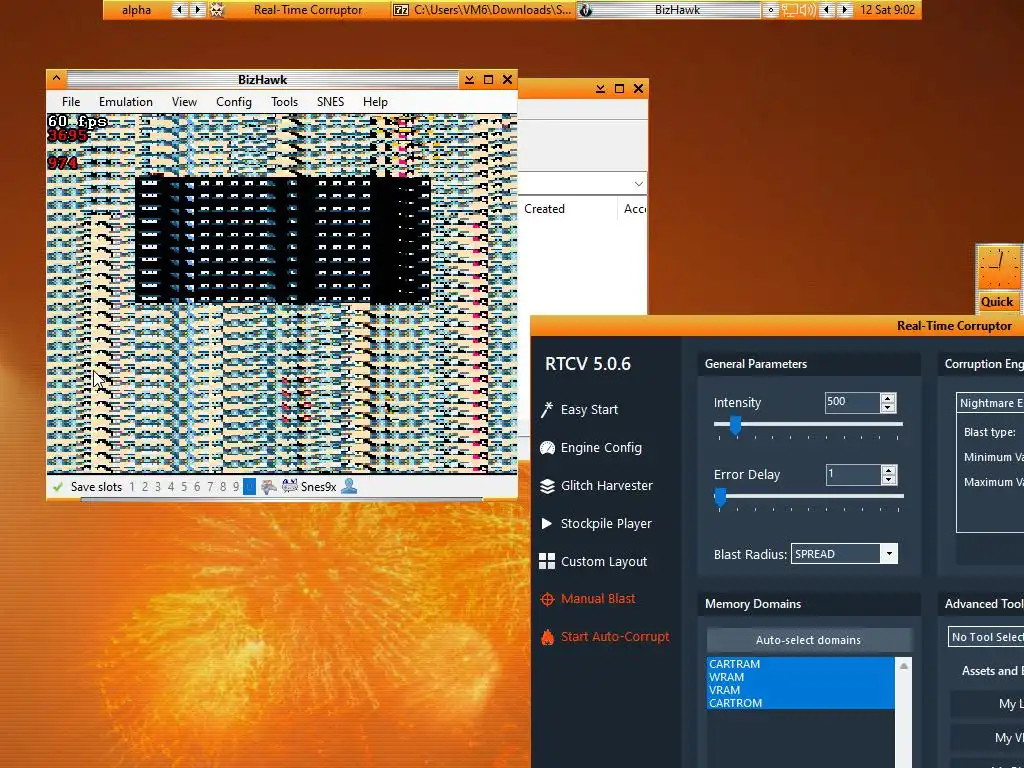The image size is (1024, 768).
Task: Click the taskbar clock showing 12 Sat 9:02
Action: pyautogui.click(x=888, y=10)
